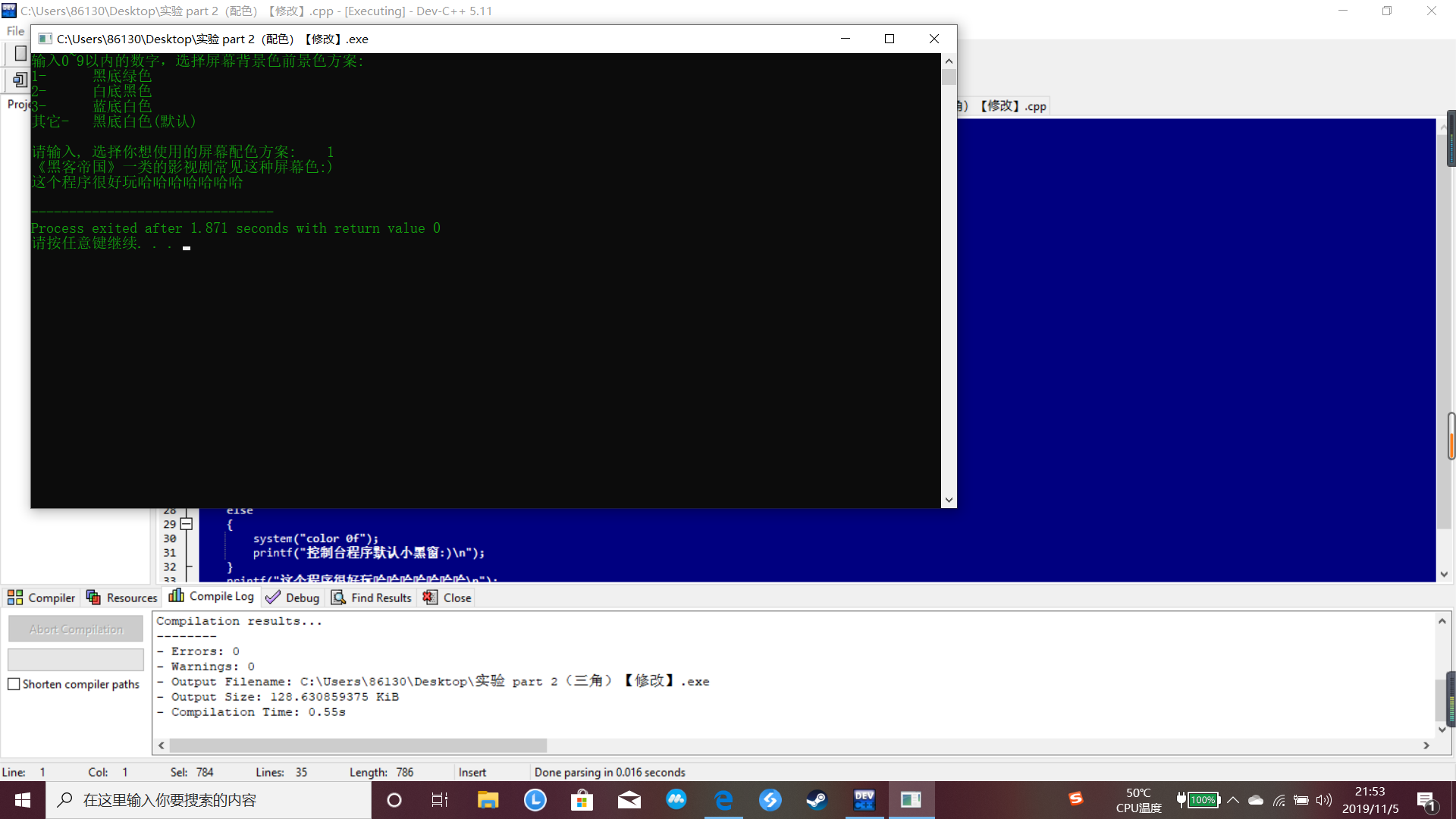Open the File menu
The width and height of the screenshot is (1456, 819).
click(x=15, y=31)
